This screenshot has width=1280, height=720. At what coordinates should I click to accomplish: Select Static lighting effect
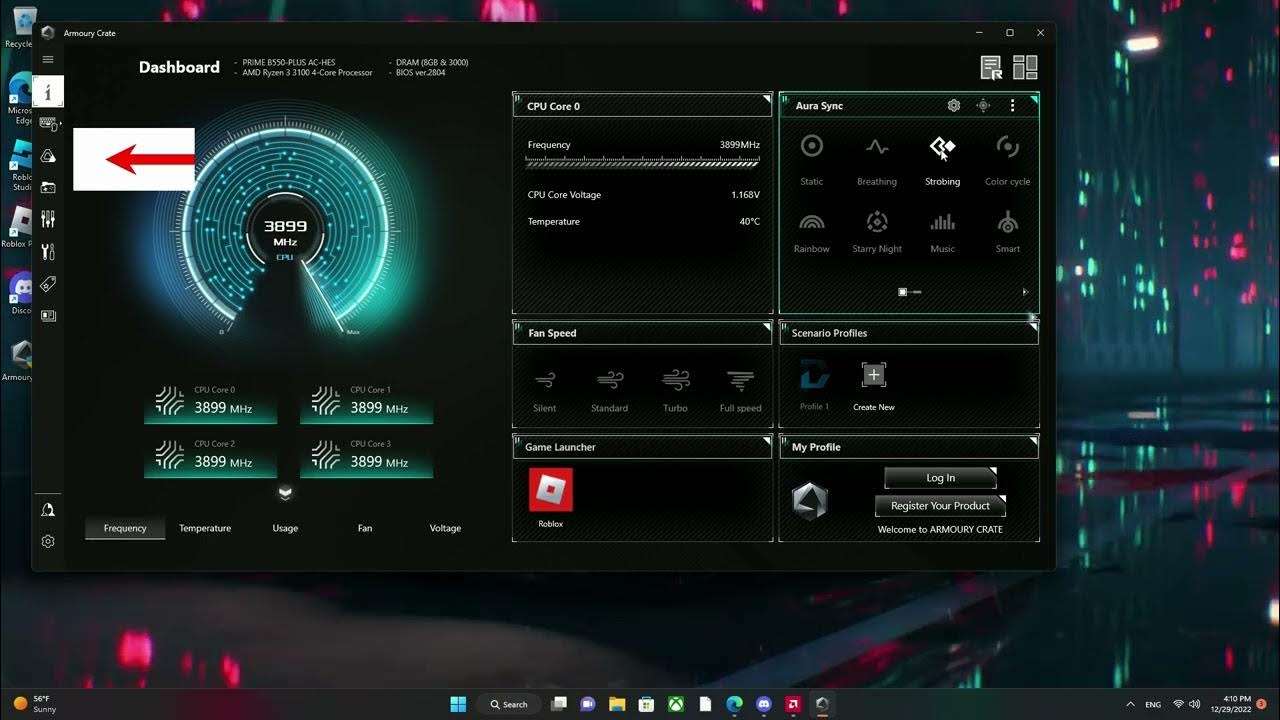[x=812, y=159]
